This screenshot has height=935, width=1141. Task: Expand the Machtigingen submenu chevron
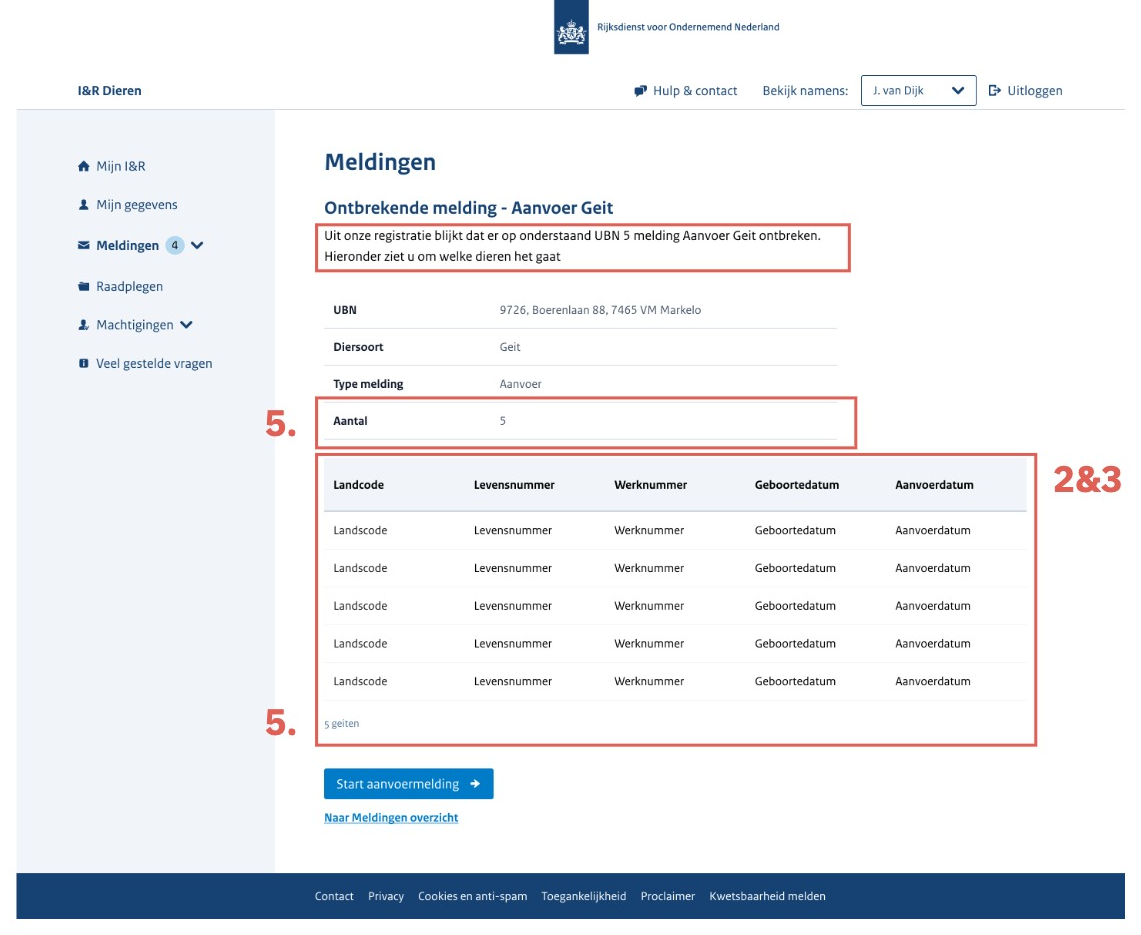(186, 325)
